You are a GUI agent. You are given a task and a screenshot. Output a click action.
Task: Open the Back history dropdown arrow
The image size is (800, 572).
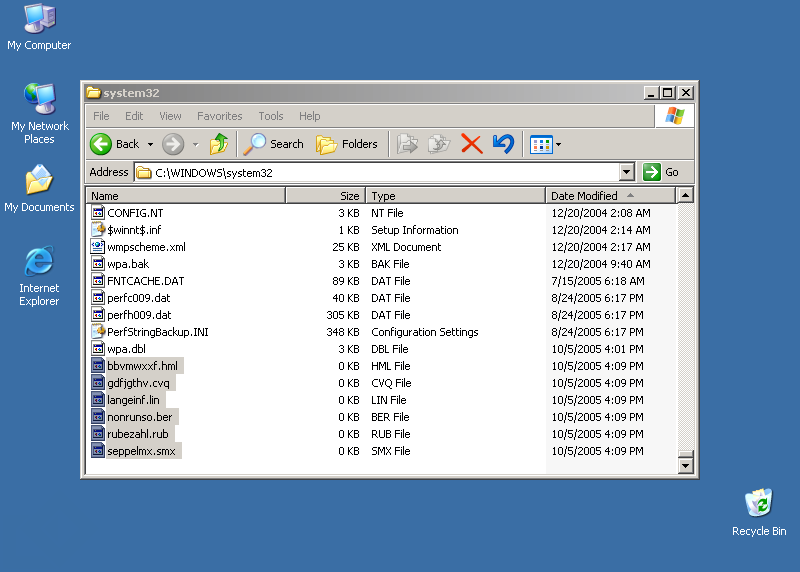[151, 145]
